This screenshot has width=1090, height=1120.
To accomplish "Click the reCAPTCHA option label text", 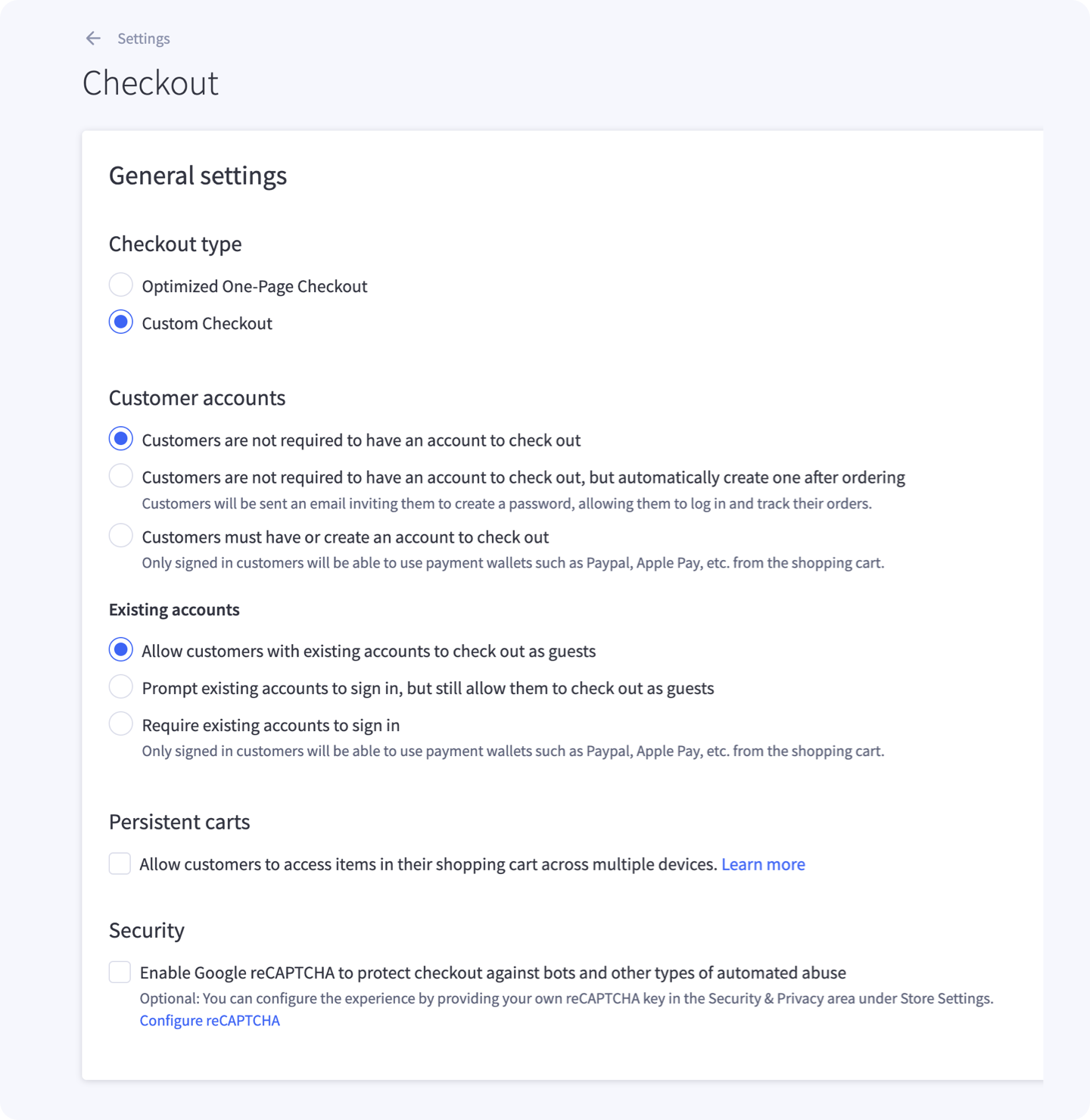I will tap(493, 972).
